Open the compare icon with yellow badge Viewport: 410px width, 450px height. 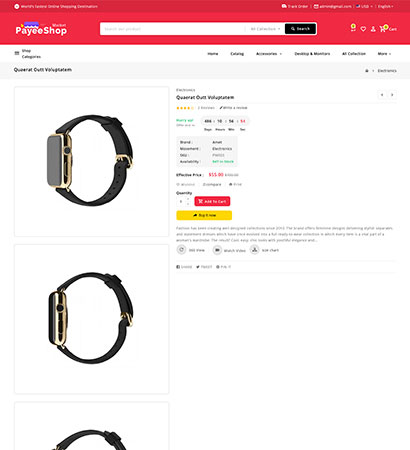click(353, 28)
